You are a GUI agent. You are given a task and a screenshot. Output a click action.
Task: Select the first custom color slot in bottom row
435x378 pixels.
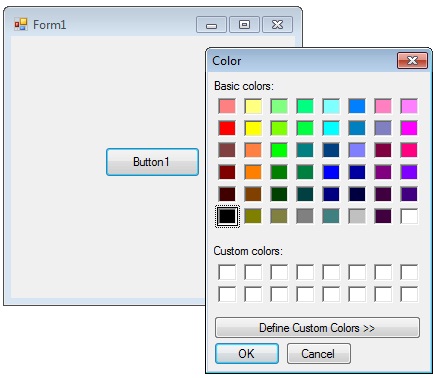[227, 294]
